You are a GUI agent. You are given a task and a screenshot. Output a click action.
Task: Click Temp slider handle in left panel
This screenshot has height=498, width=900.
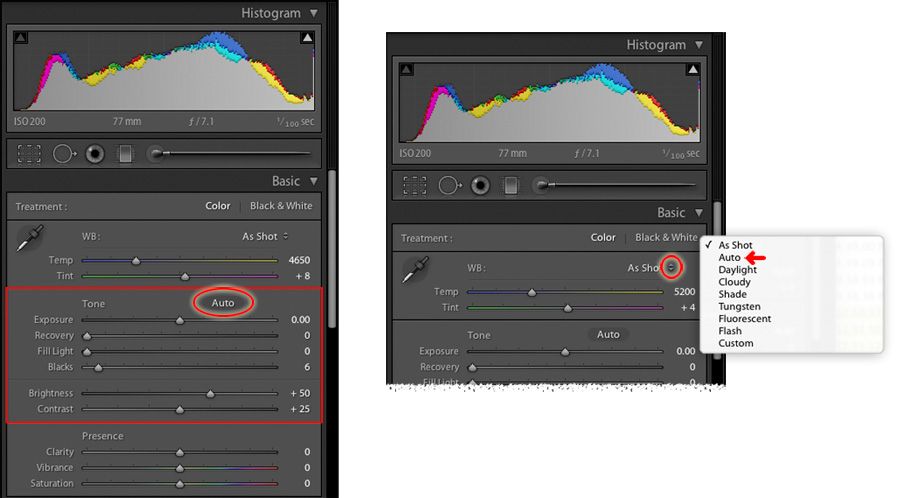[x=136, y=261]
